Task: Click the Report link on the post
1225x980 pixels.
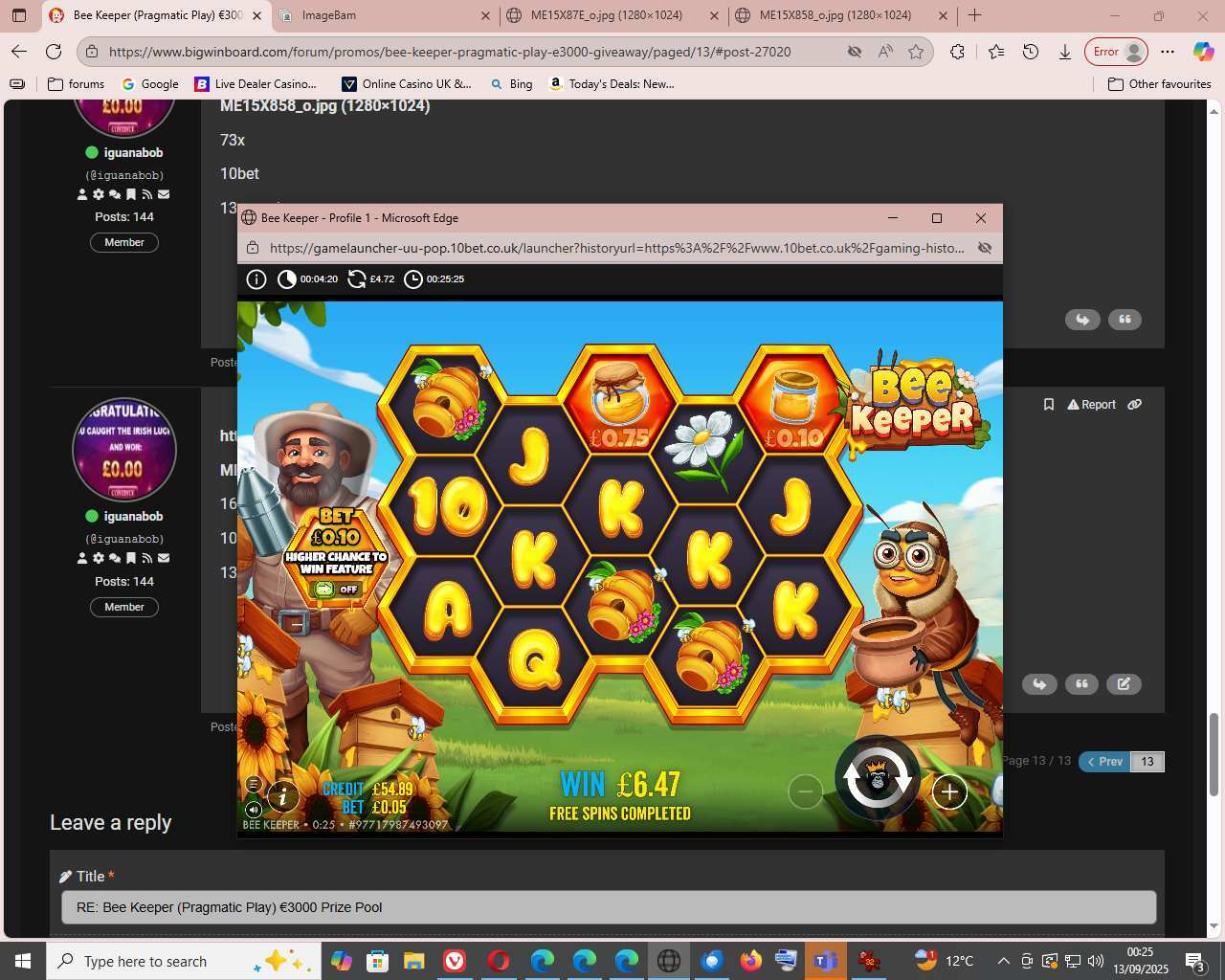Action: [x=1092, y=405]
